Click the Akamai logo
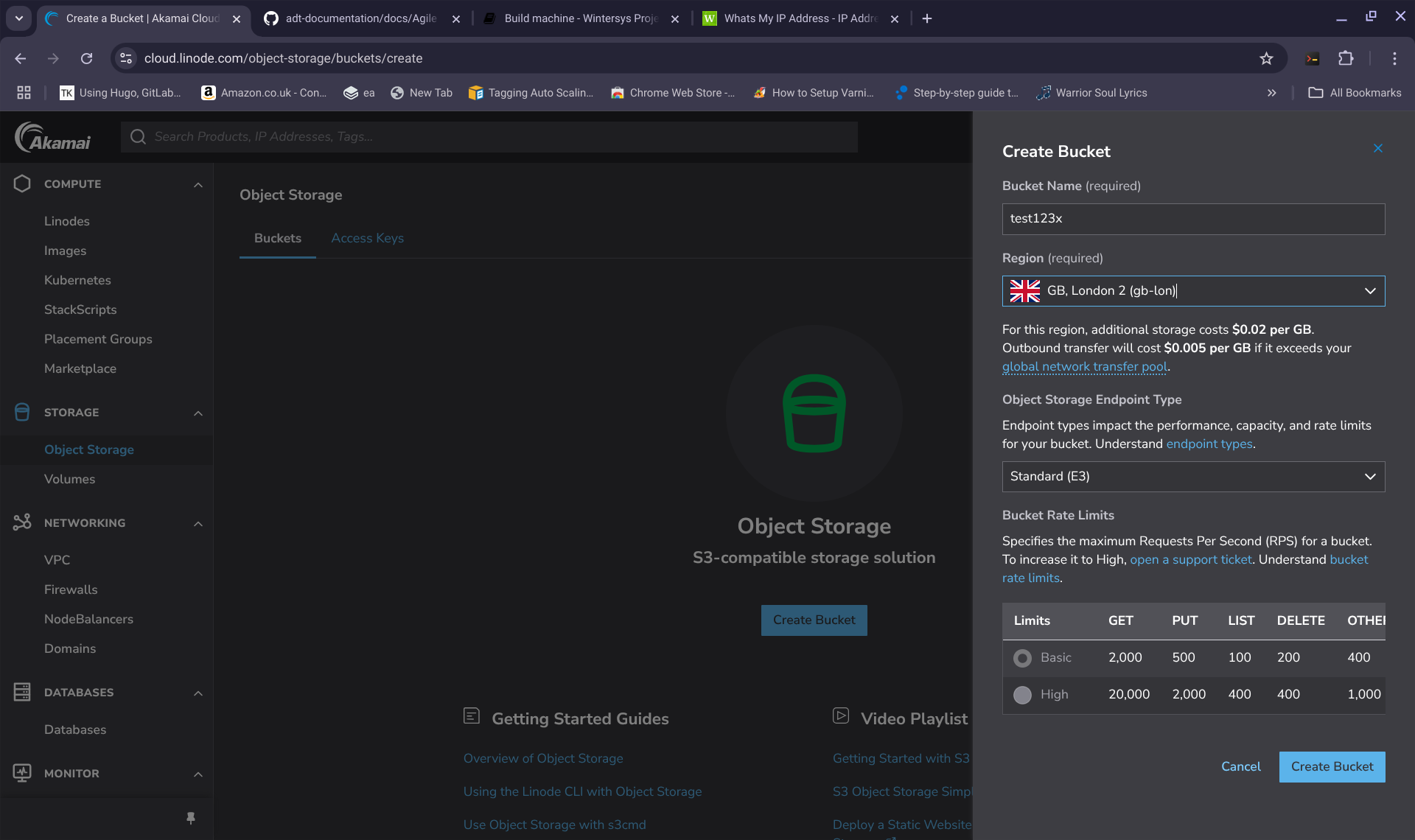 [x=53, y=137]
